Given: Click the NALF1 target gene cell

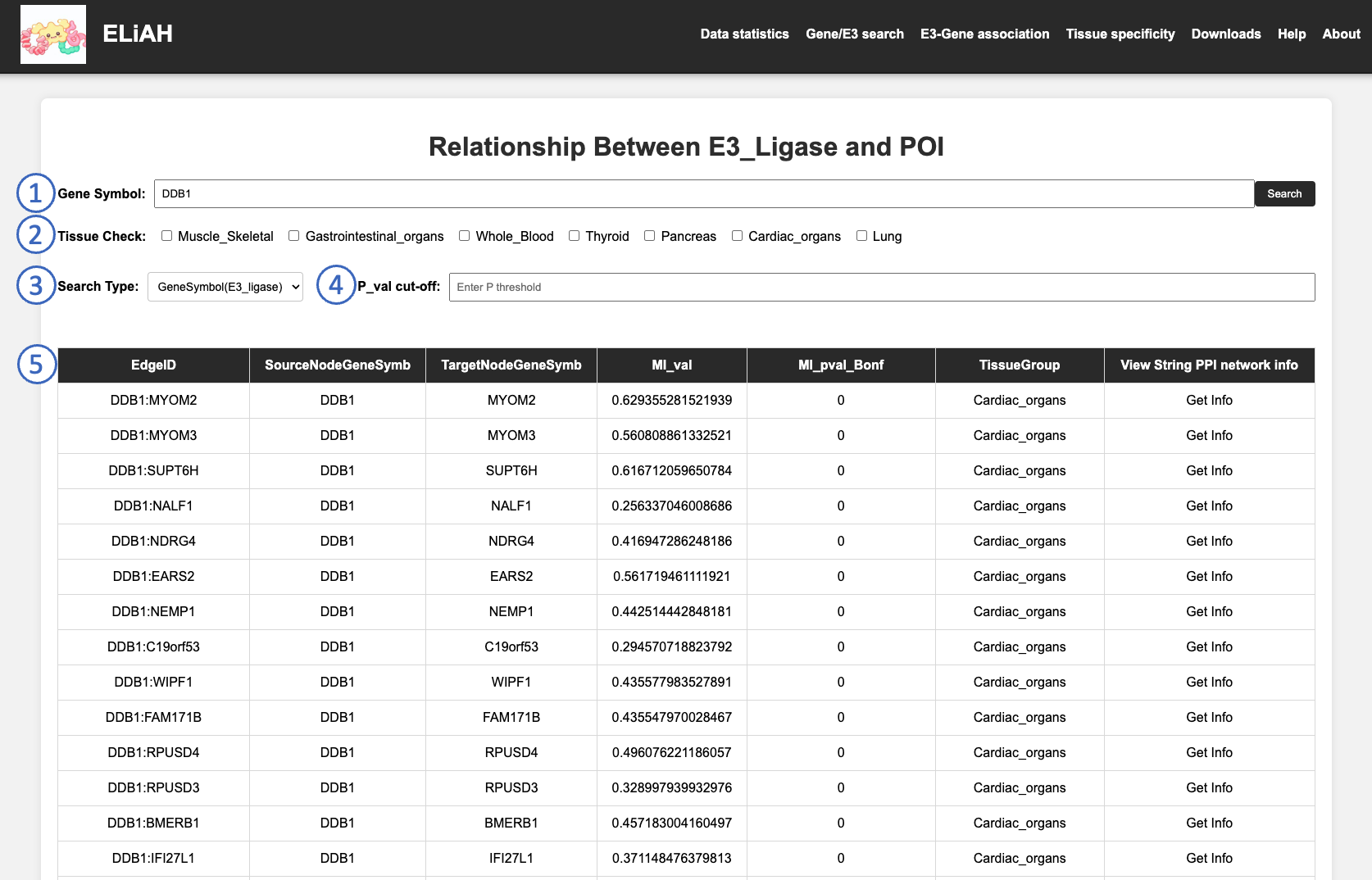Looking at the screenshot, I should 511,506.
